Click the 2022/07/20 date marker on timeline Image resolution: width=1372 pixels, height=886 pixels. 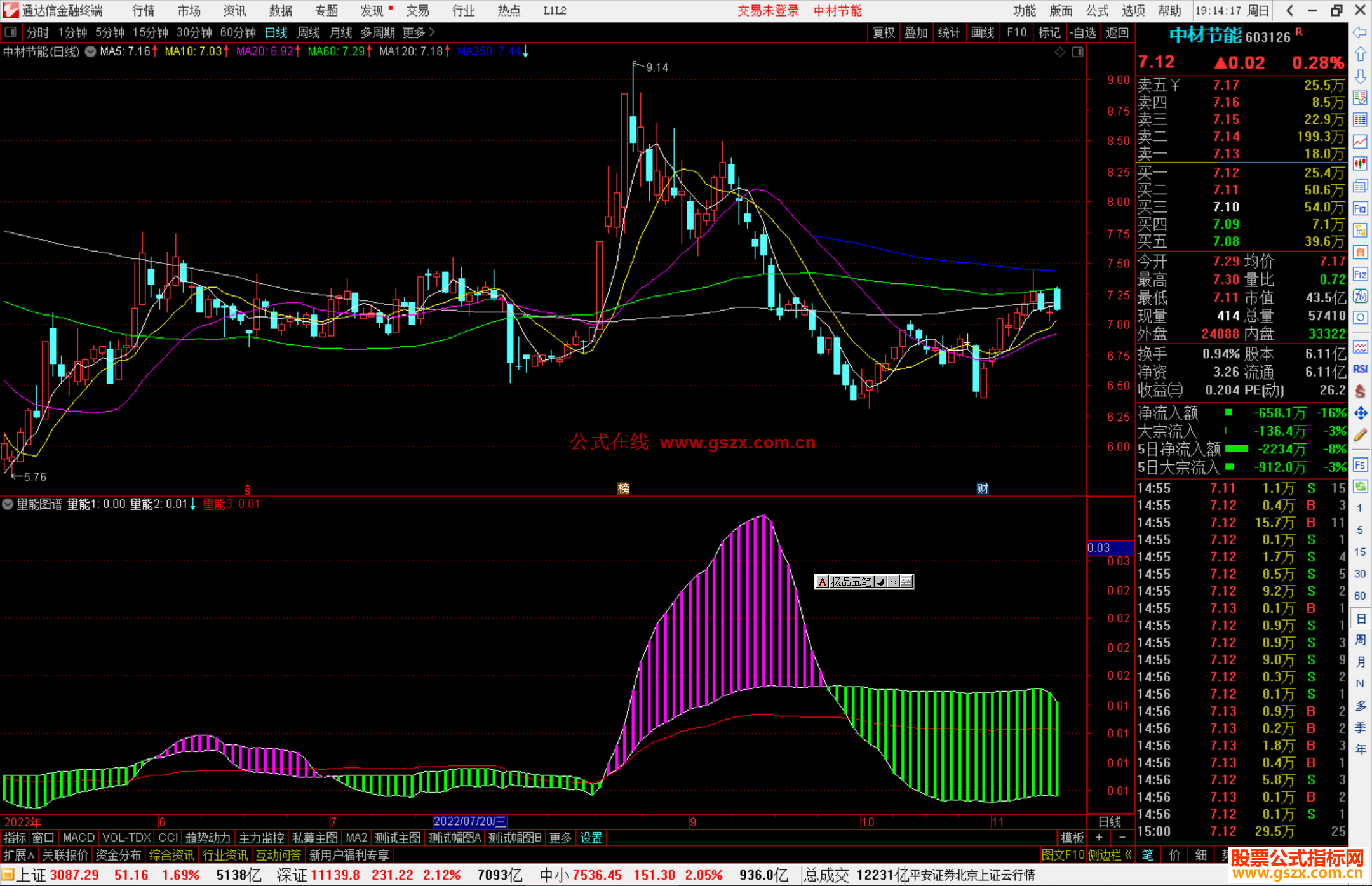point(469,821)
